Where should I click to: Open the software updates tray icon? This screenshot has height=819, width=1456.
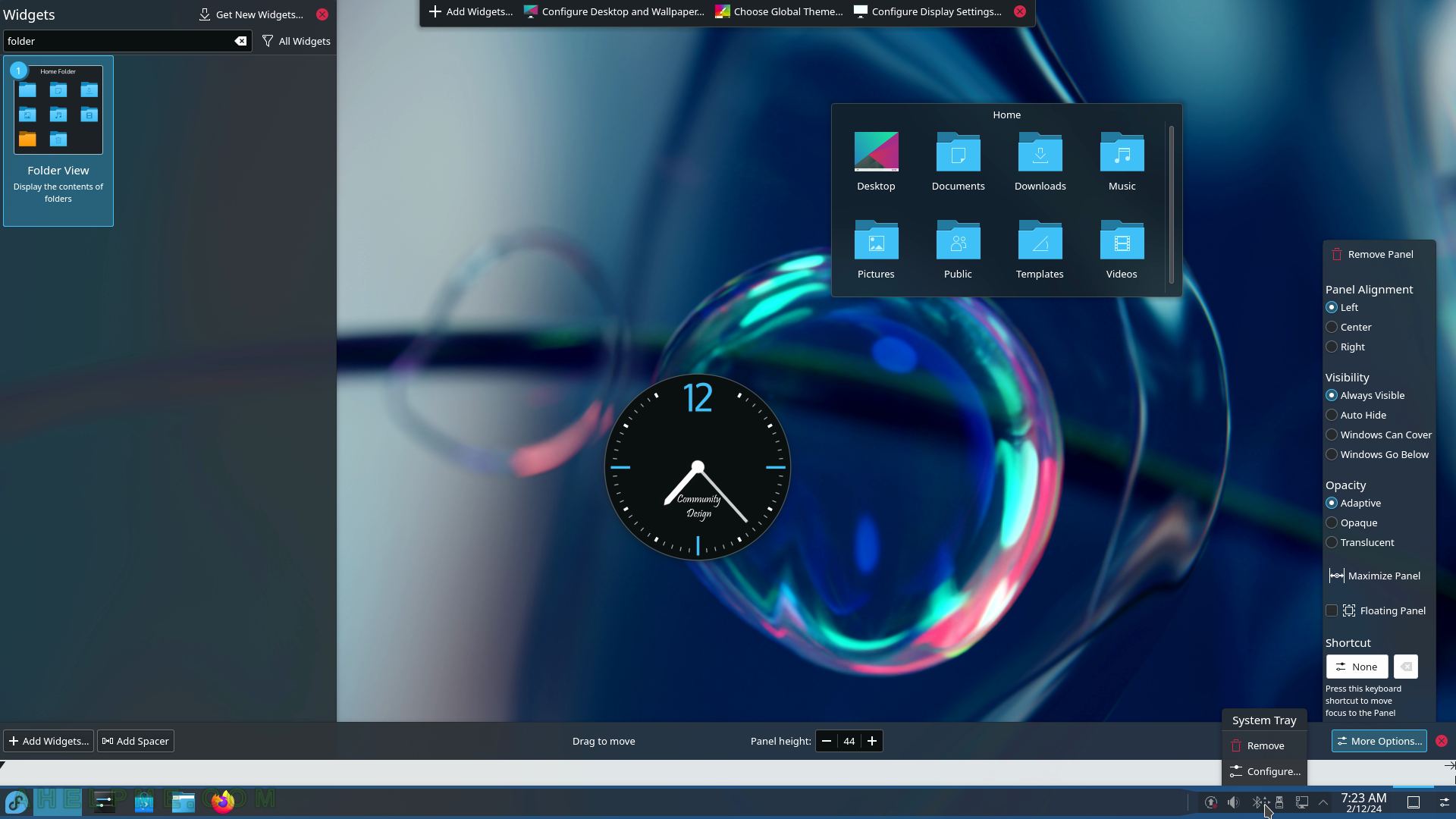pyautogui.click(x=1211, y=802)
